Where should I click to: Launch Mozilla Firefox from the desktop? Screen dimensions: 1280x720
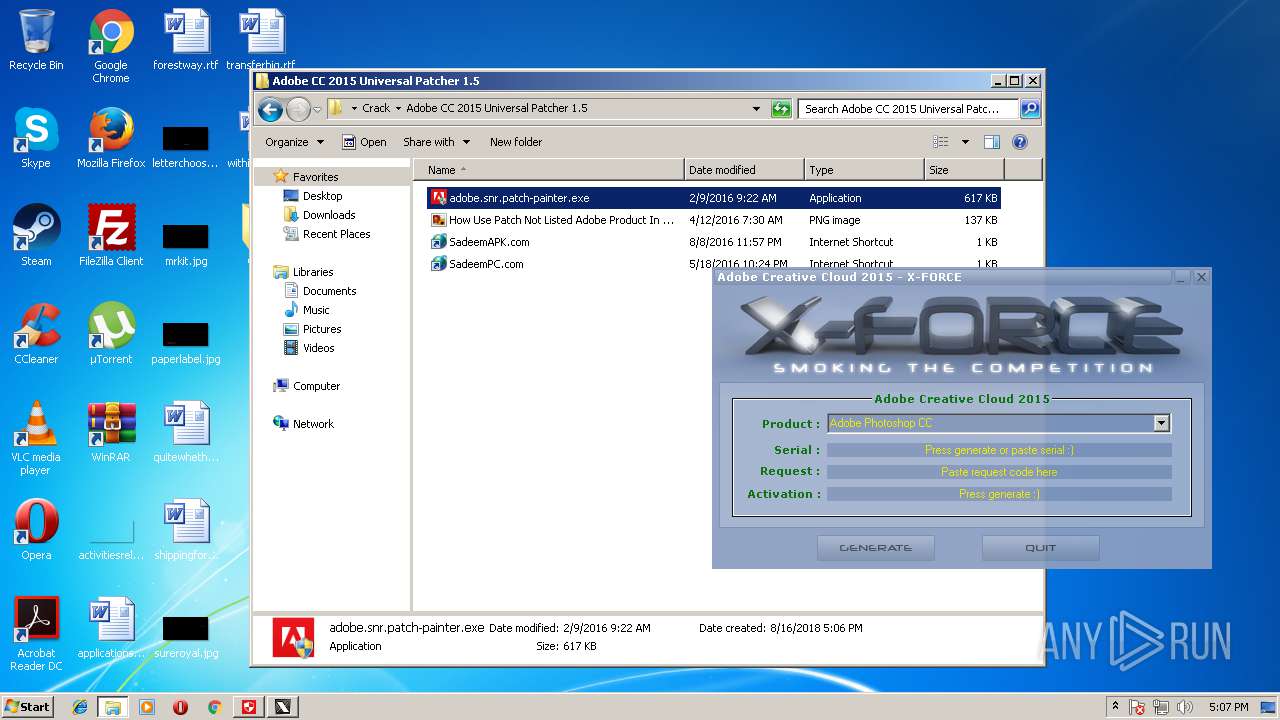point(111,138)
